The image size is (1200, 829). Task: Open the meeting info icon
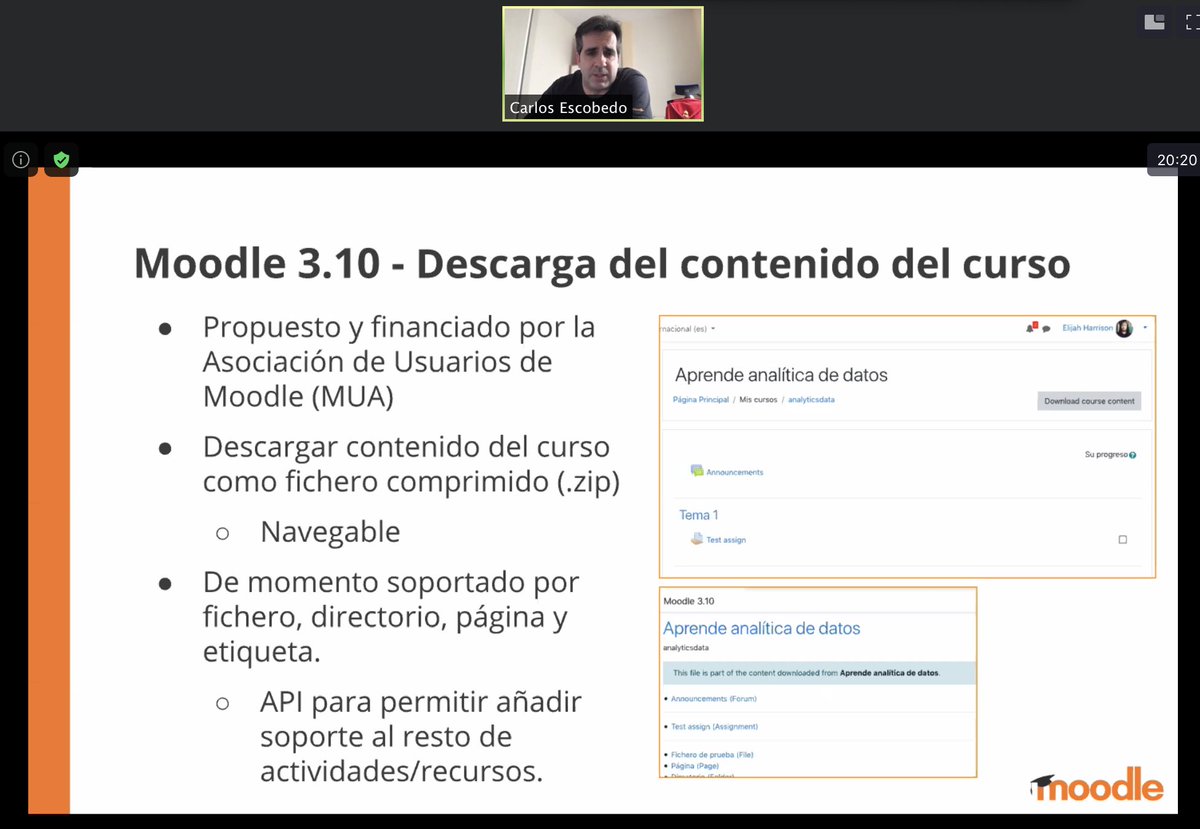coord(20,159)
